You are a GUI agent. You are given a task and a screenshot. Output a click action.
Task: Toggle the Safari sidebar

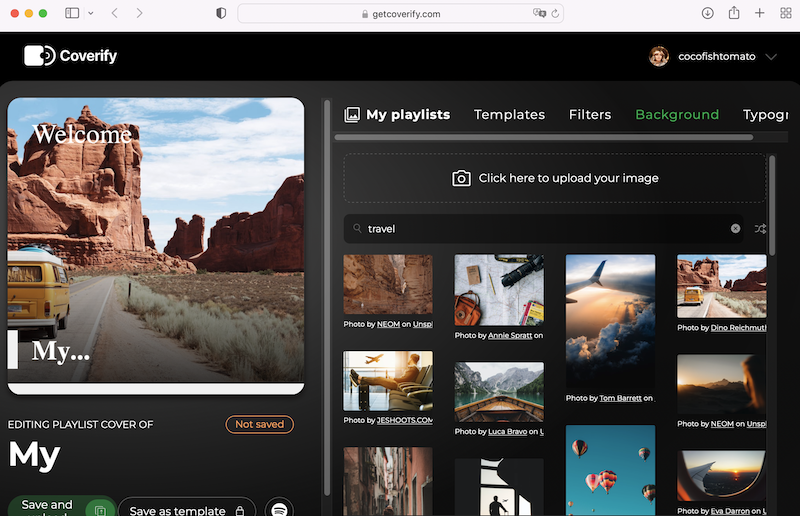[72, 13]
